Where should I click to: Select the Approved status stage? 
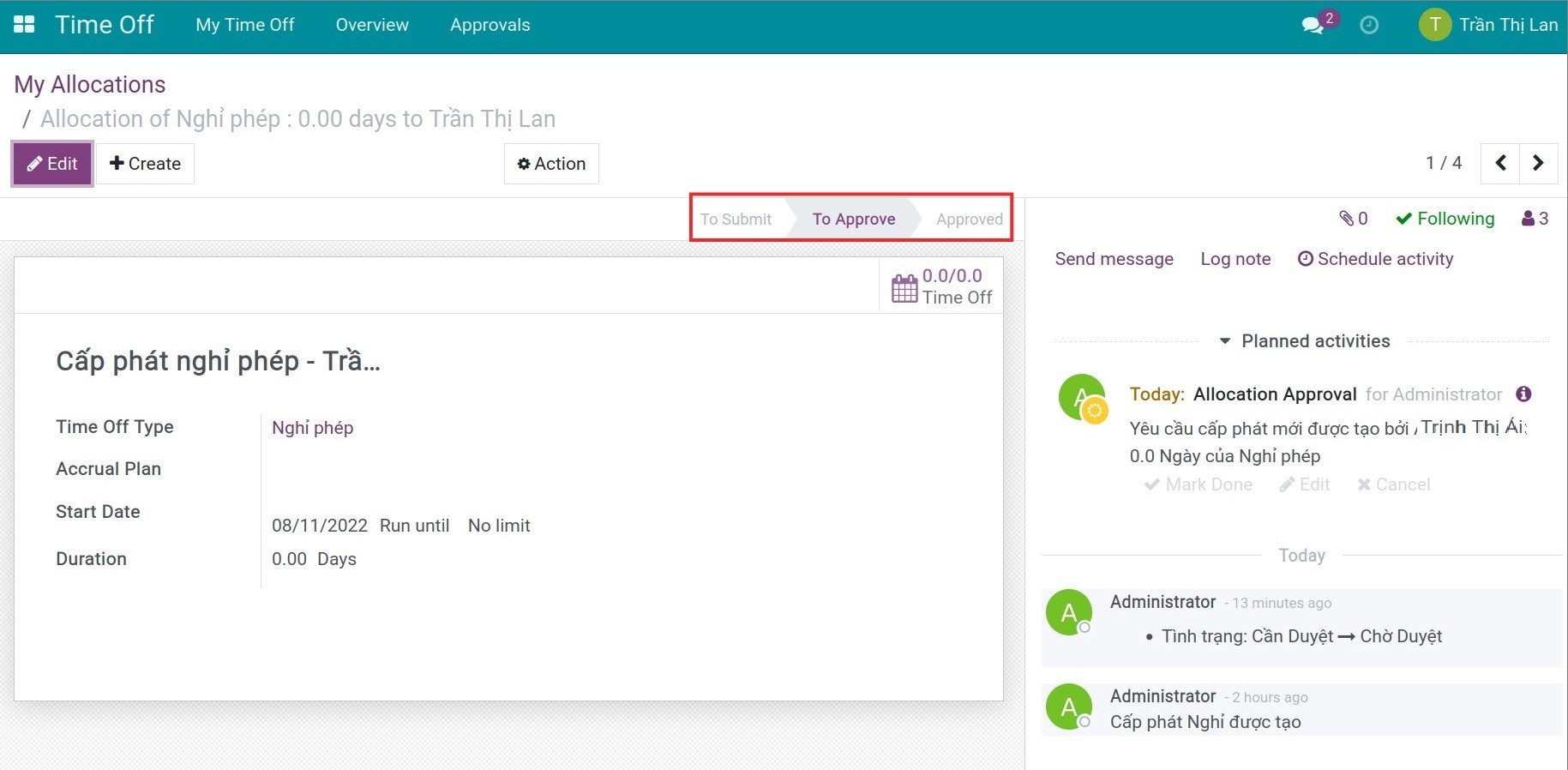(x=969, y=219)
